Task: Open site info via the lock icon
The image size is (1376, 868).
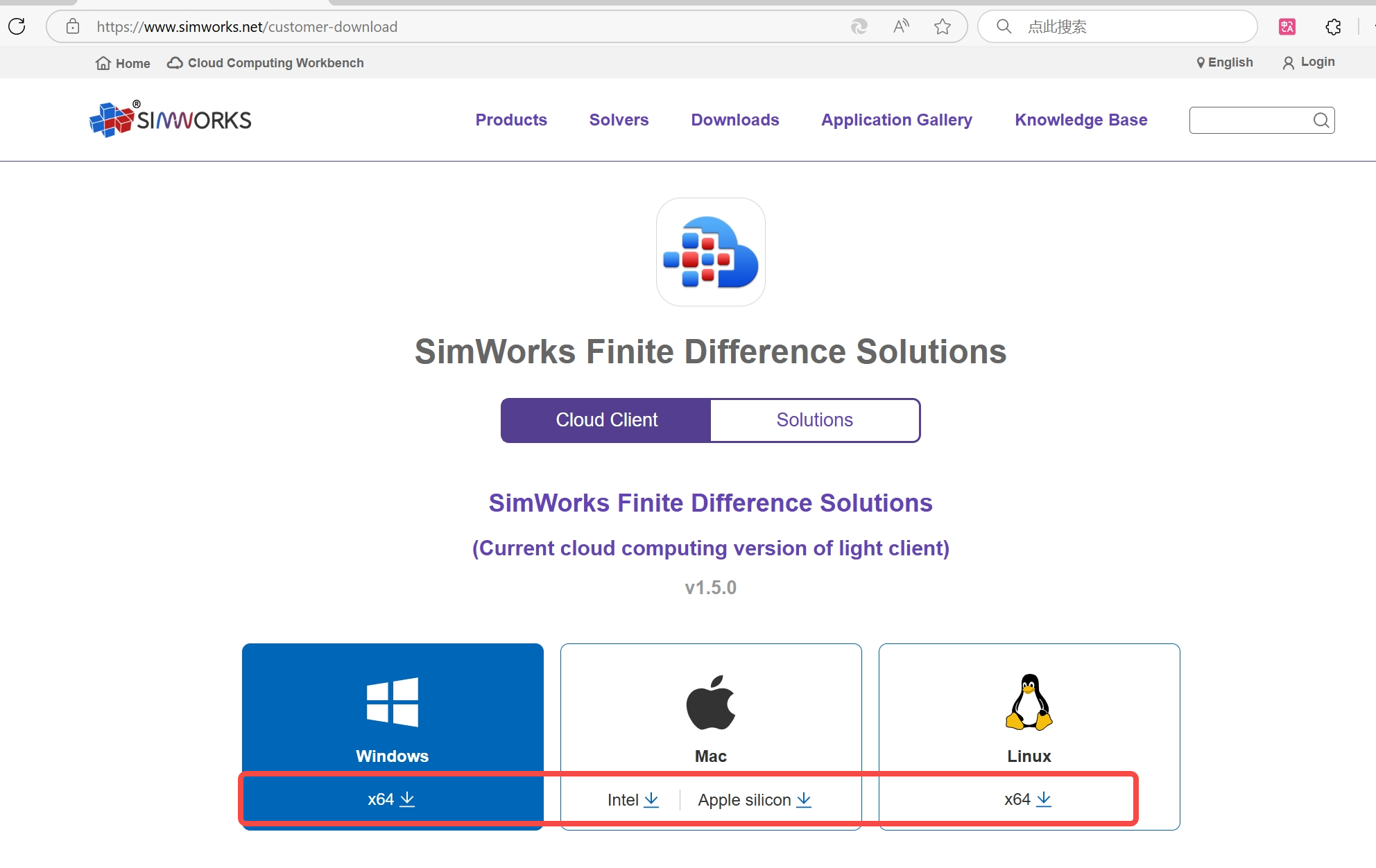Action: tap(73, 26)
